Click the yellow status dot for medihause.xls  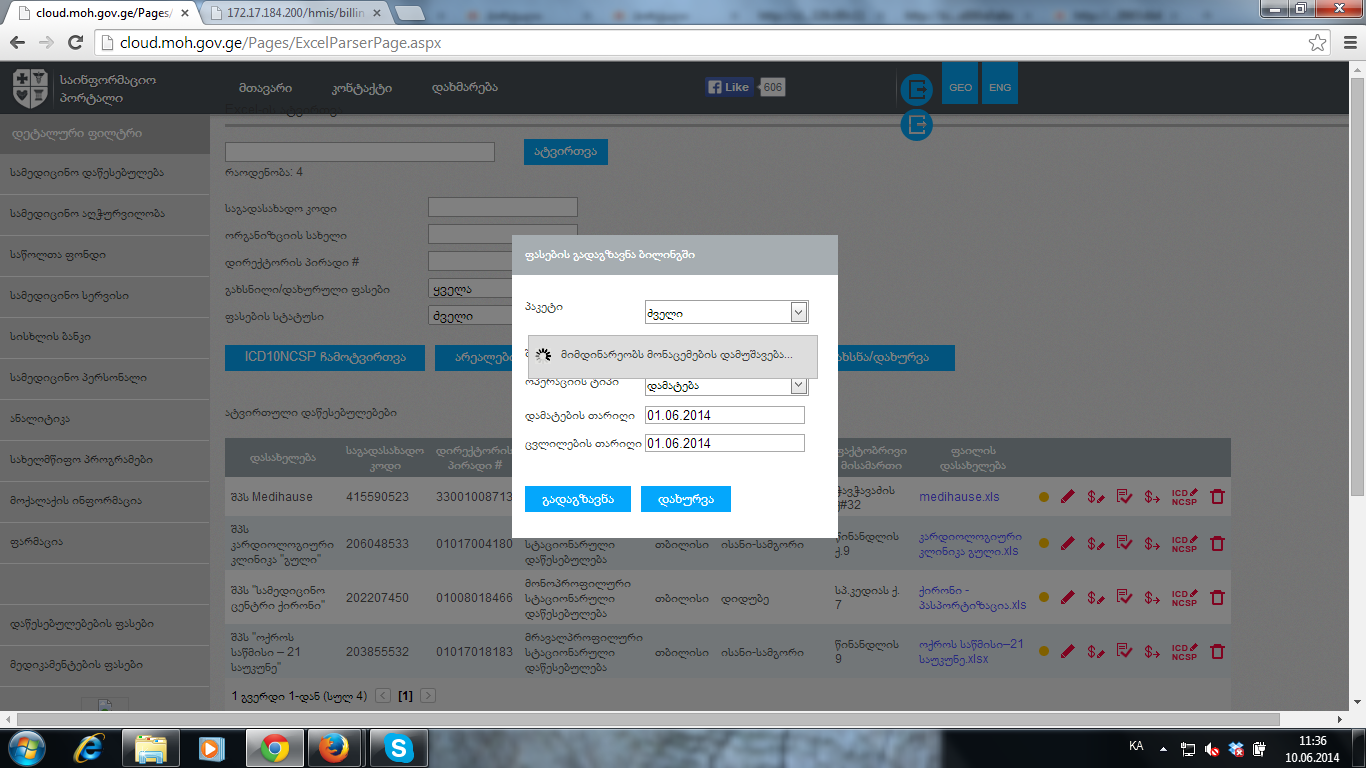click(x=1044, y=497)
